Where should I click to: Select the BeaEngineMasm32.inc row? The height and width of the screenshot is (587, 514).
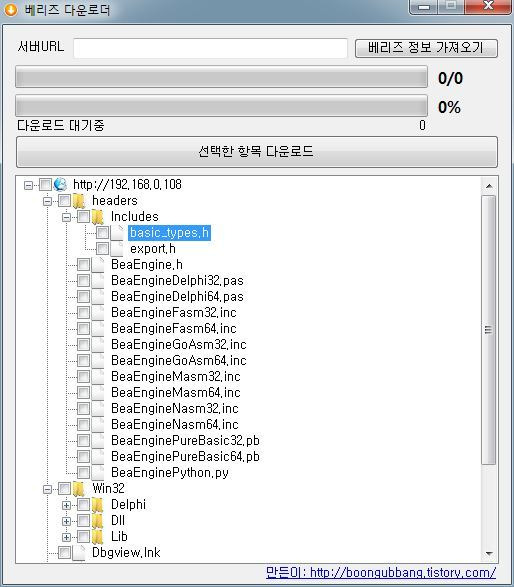tap(176, 377)
